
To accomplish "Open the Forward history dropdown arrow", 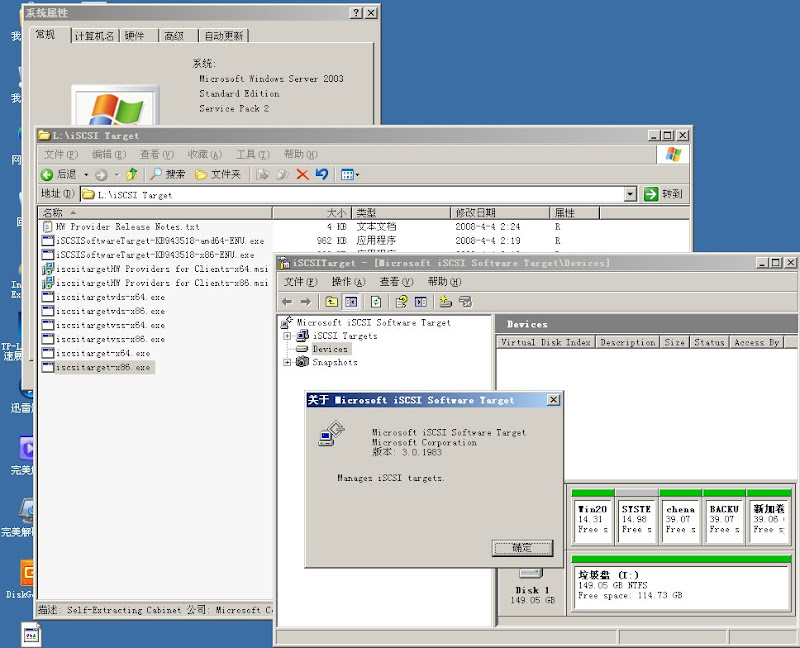I will 116,175.
